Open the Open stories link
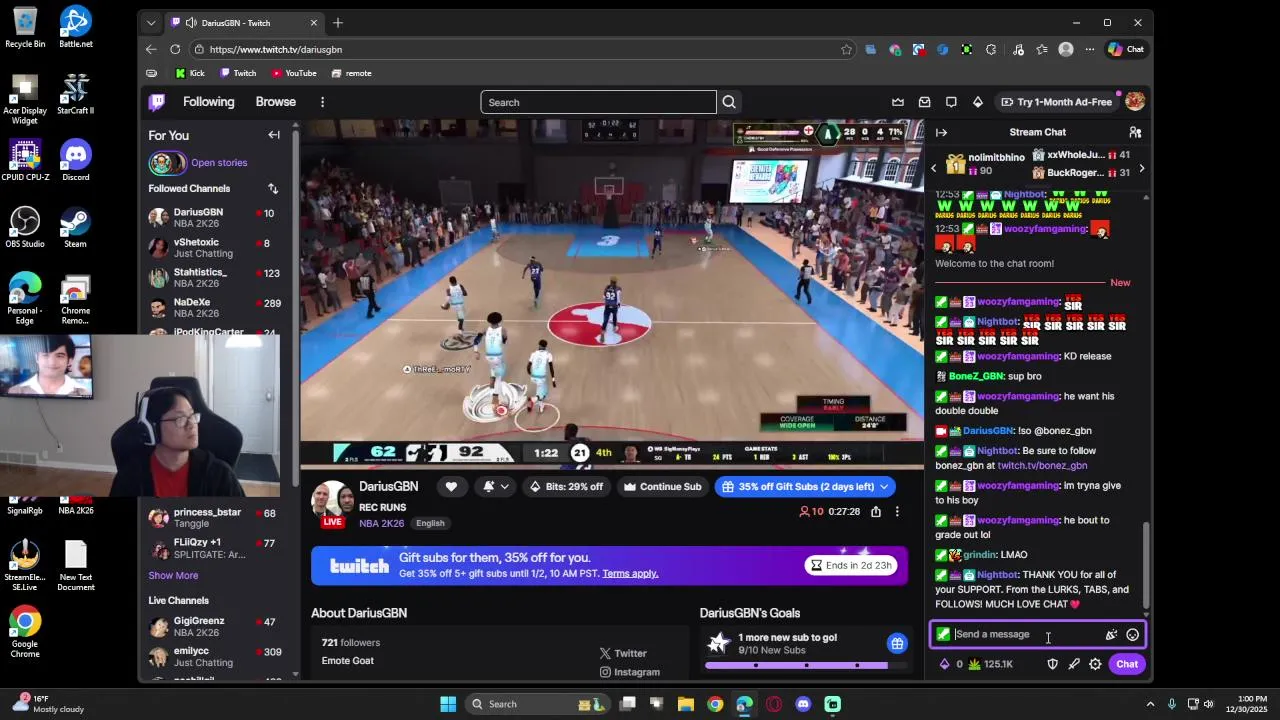This screenshot has width=1280, height=720. click(219, 163)
